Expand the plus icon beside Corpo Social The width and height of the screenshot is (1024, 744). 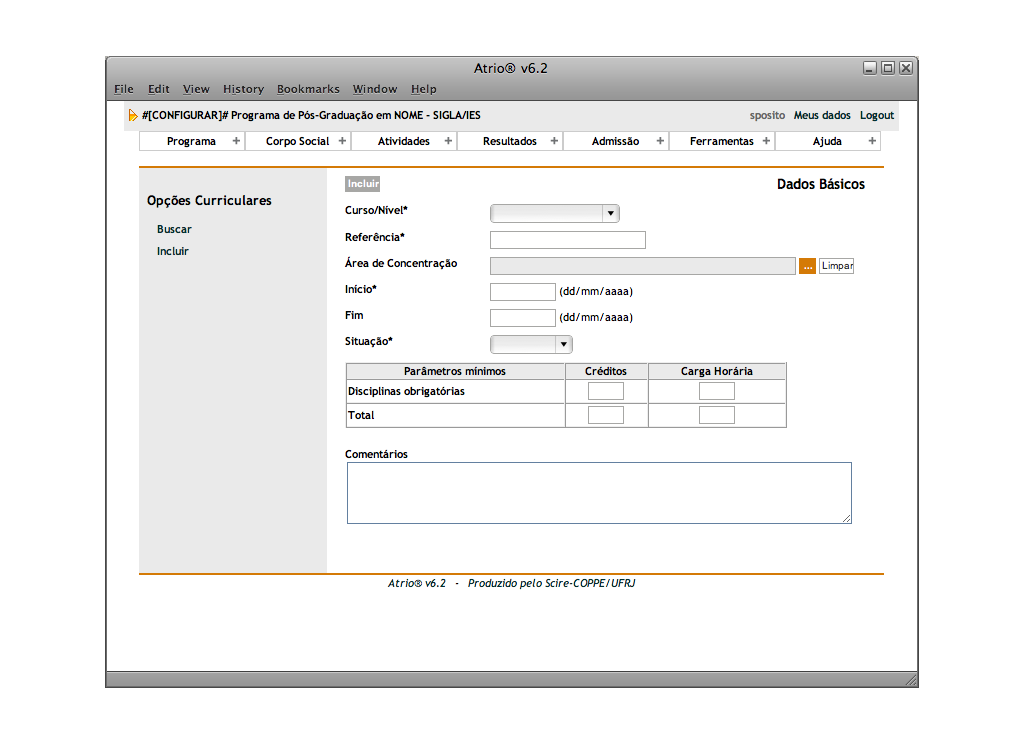(342, 141)
